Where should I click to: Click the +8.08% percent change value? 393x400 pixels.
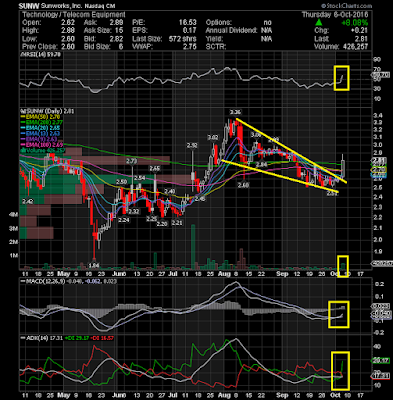(354, 23)
